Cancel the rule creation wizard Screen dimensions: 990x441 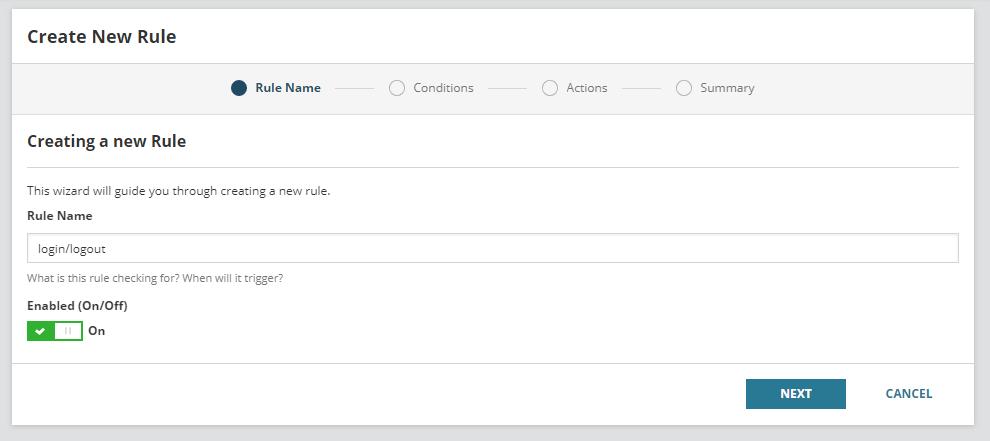pyautogui.click(x=908, y=394)
